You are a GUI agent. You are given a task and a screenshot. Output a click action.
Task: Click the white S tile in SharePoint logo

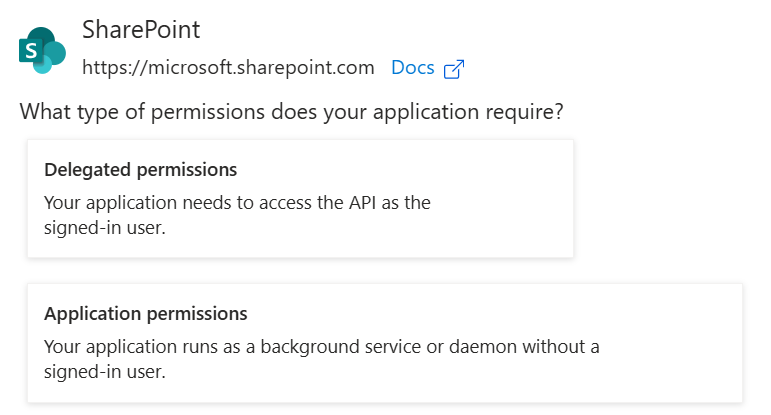30,50
